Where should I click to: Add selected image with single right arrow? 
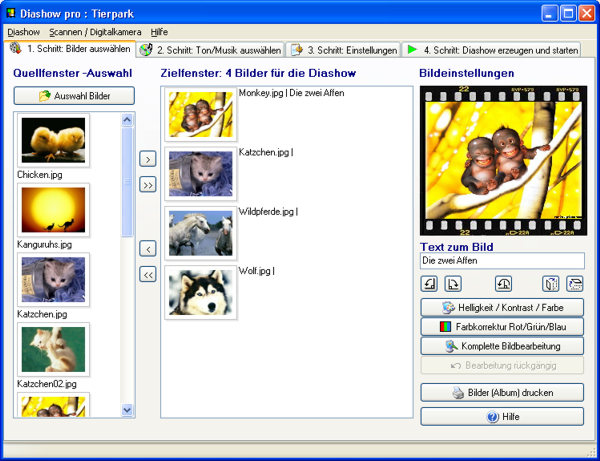pyautogui.click(x=148, y=159)
